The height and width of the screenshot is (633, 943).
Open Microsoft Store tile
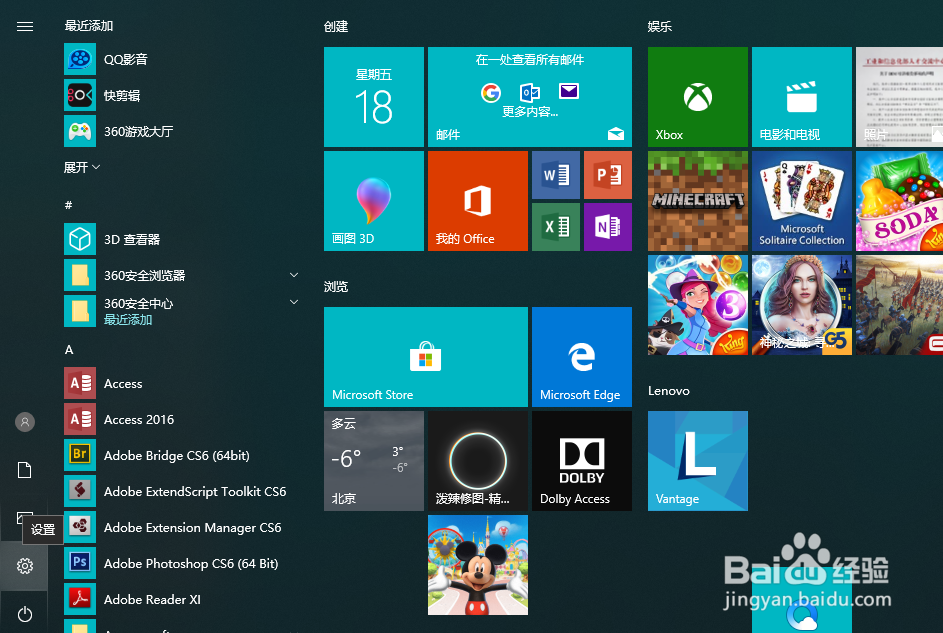tap(426, 357)
